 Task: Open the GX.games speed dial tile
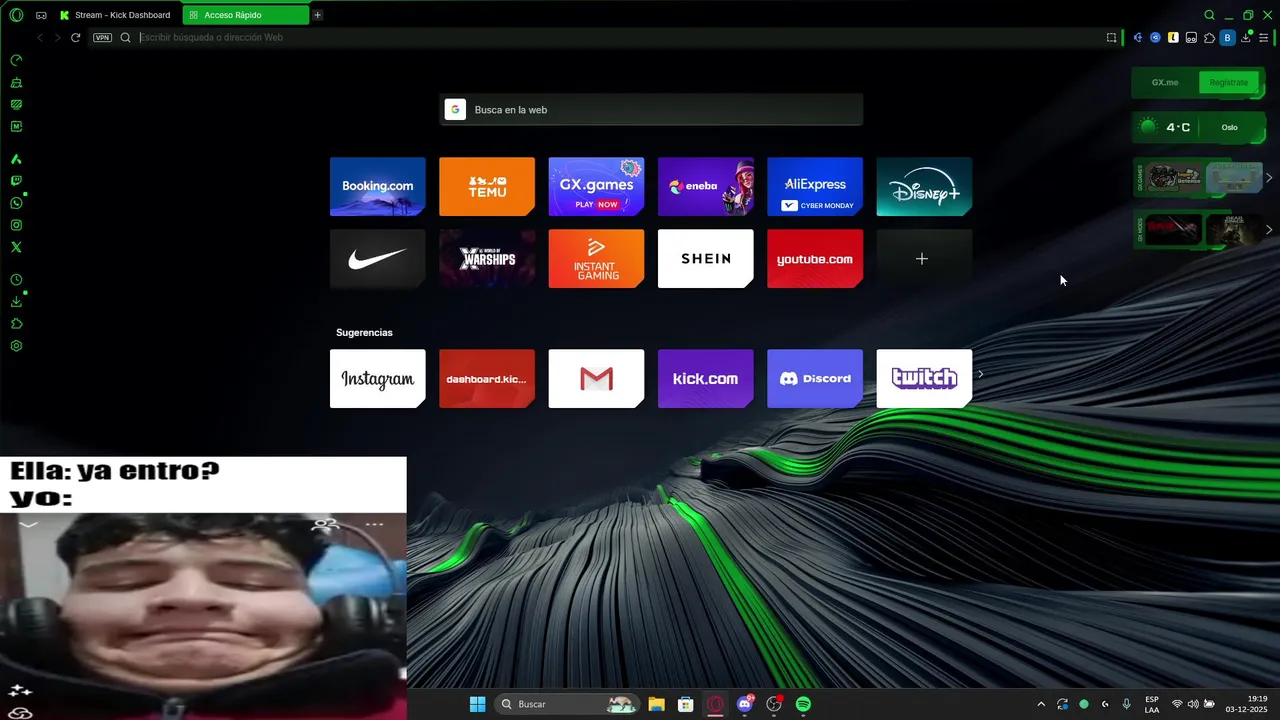point(596,186)
